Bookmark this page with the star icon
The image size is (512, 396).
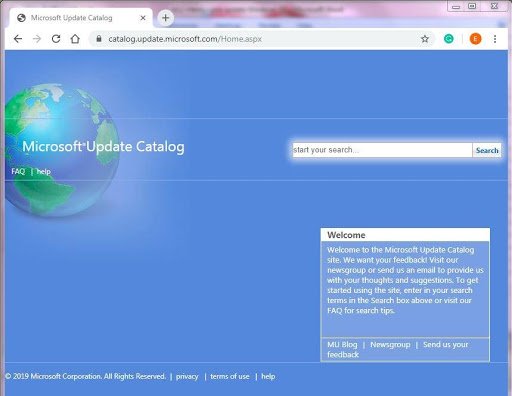coord(425,39)
